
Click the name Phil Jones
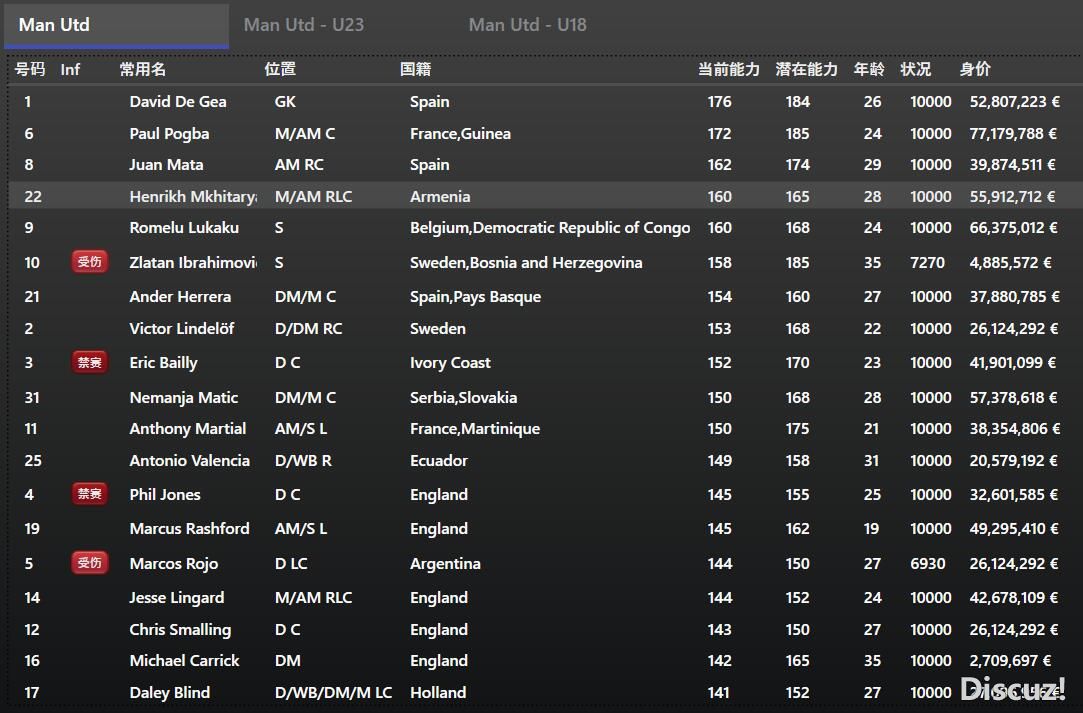click(165, 494)
